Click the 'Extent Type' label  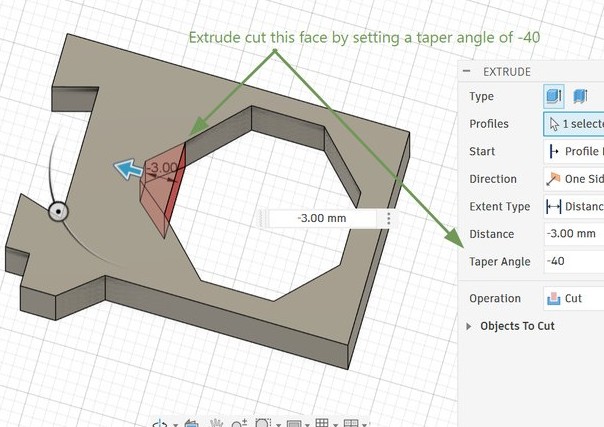[500, 207]
